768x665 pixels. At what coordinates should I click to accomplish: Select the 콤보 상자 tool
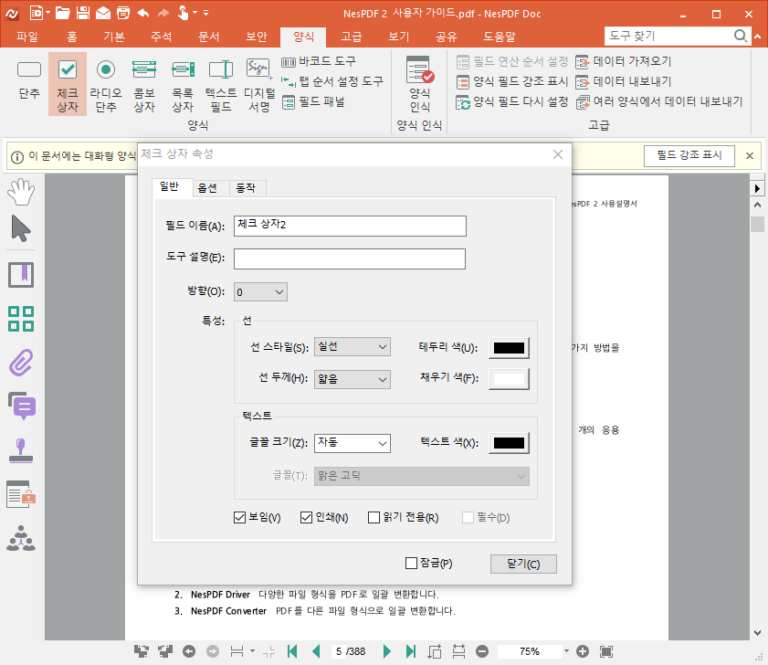tap(144, 84)
